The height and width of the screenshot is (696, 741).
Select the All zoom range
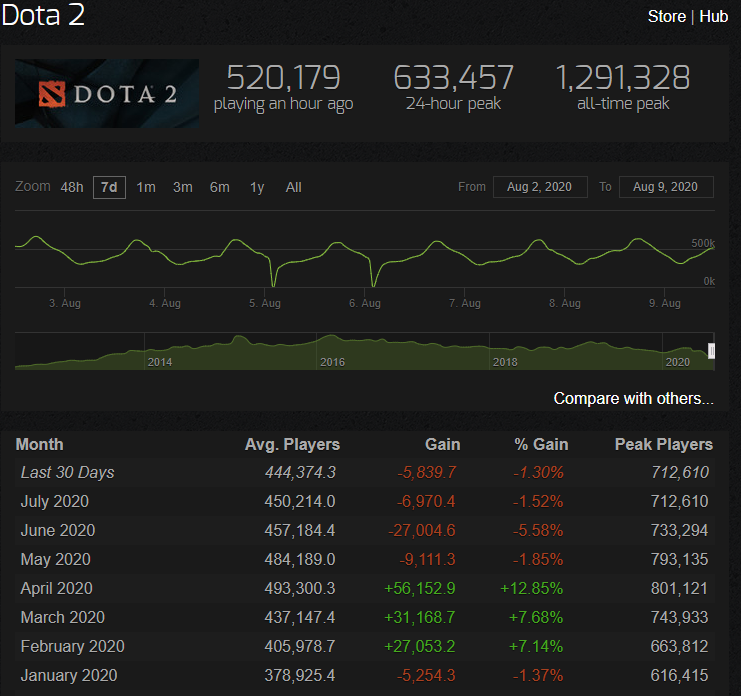click(293, 188)
